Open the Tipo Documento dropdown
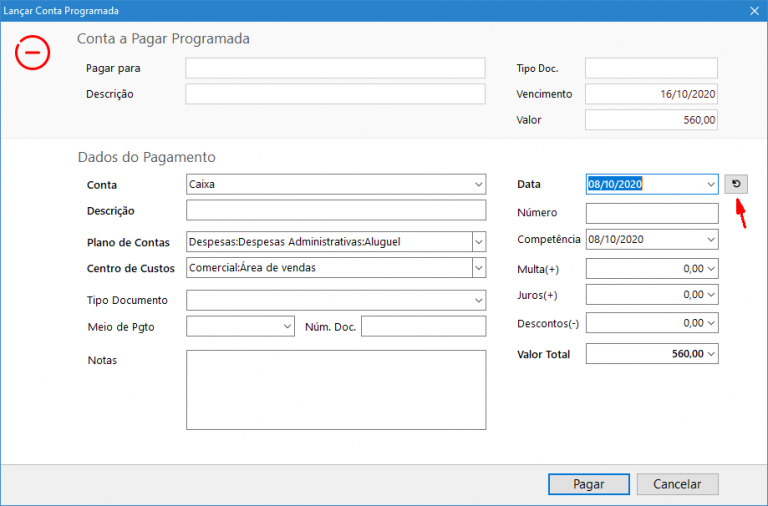Screen dimensions: 768x506 tap(478, 300)
